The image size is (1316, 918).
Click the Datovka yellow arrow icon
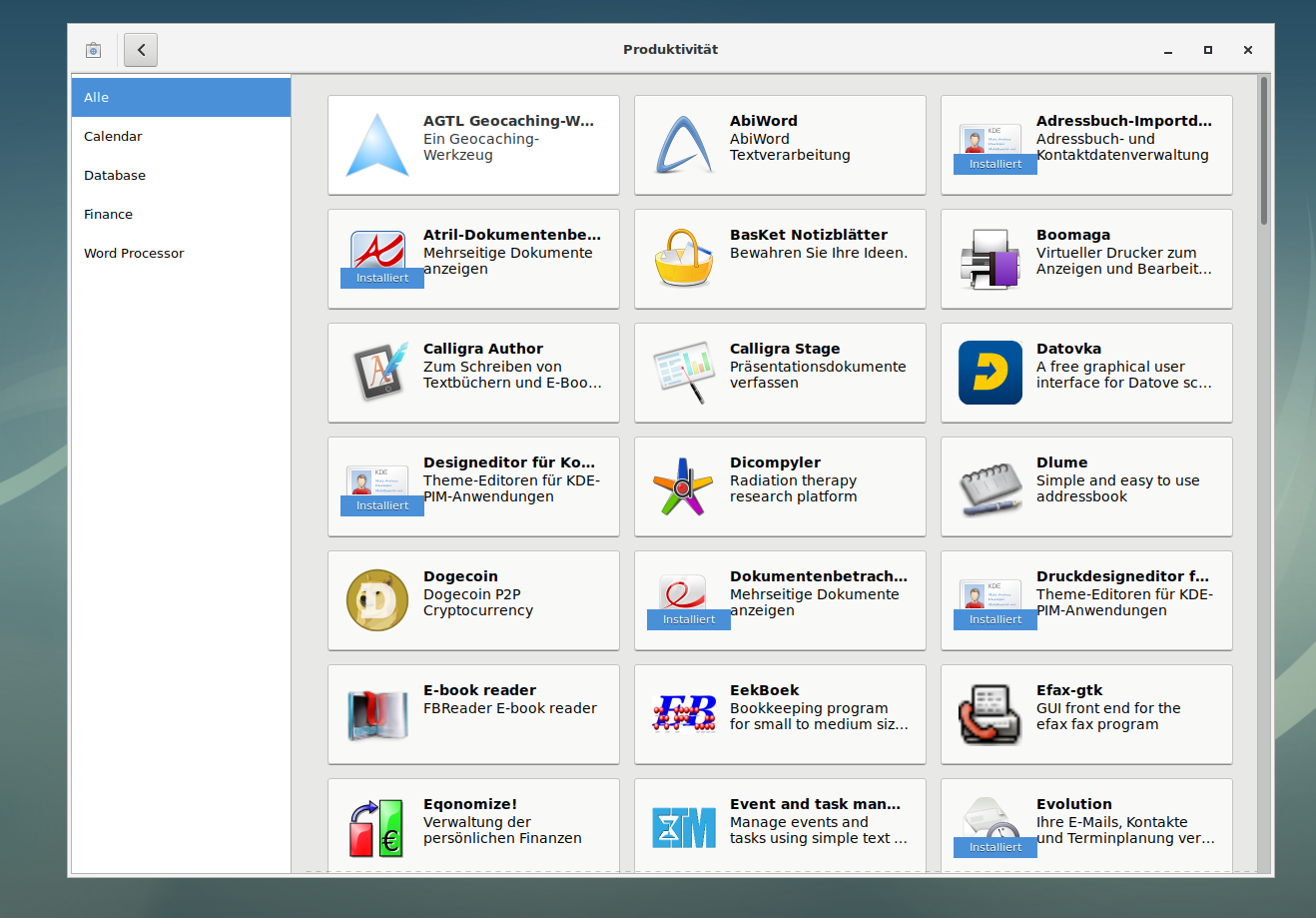tap(989, 373)
